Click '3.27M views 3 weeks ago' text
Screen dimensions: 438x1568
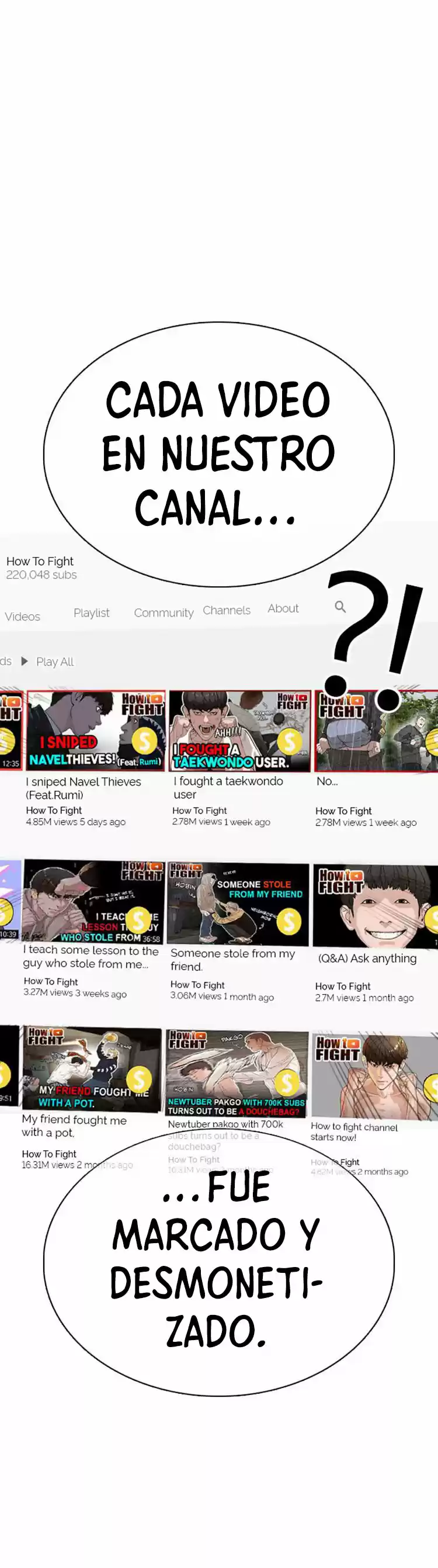click(75, 993)
